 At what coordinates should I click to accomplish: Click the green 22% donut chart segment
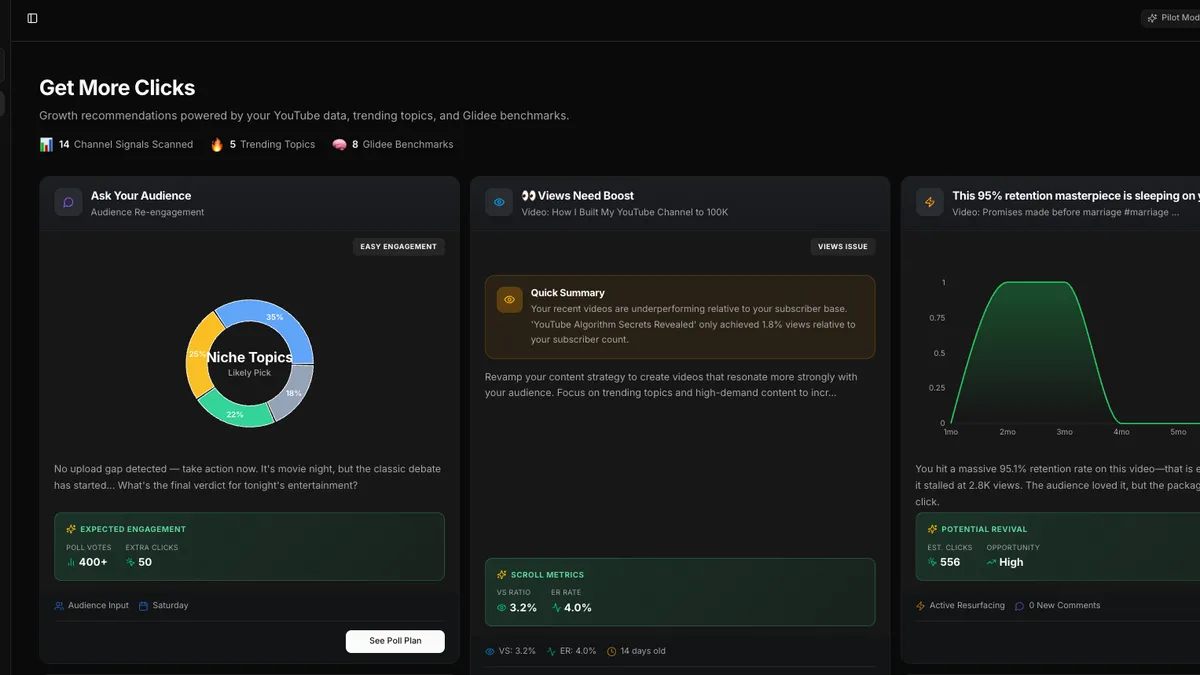click(236, 409)
